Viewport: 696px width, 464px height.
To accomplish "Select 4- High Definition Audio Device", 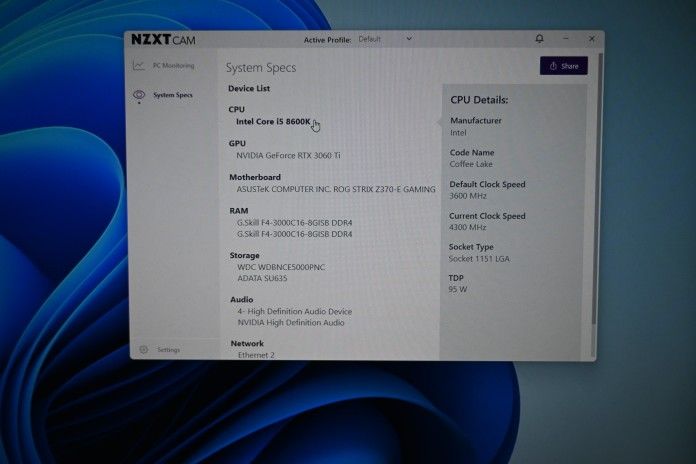I will (x=295, y=312).
